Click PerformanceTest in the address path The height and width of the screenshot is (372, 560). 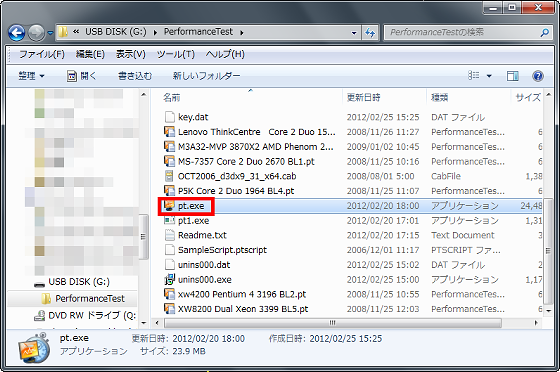click(x=198, y=32)
